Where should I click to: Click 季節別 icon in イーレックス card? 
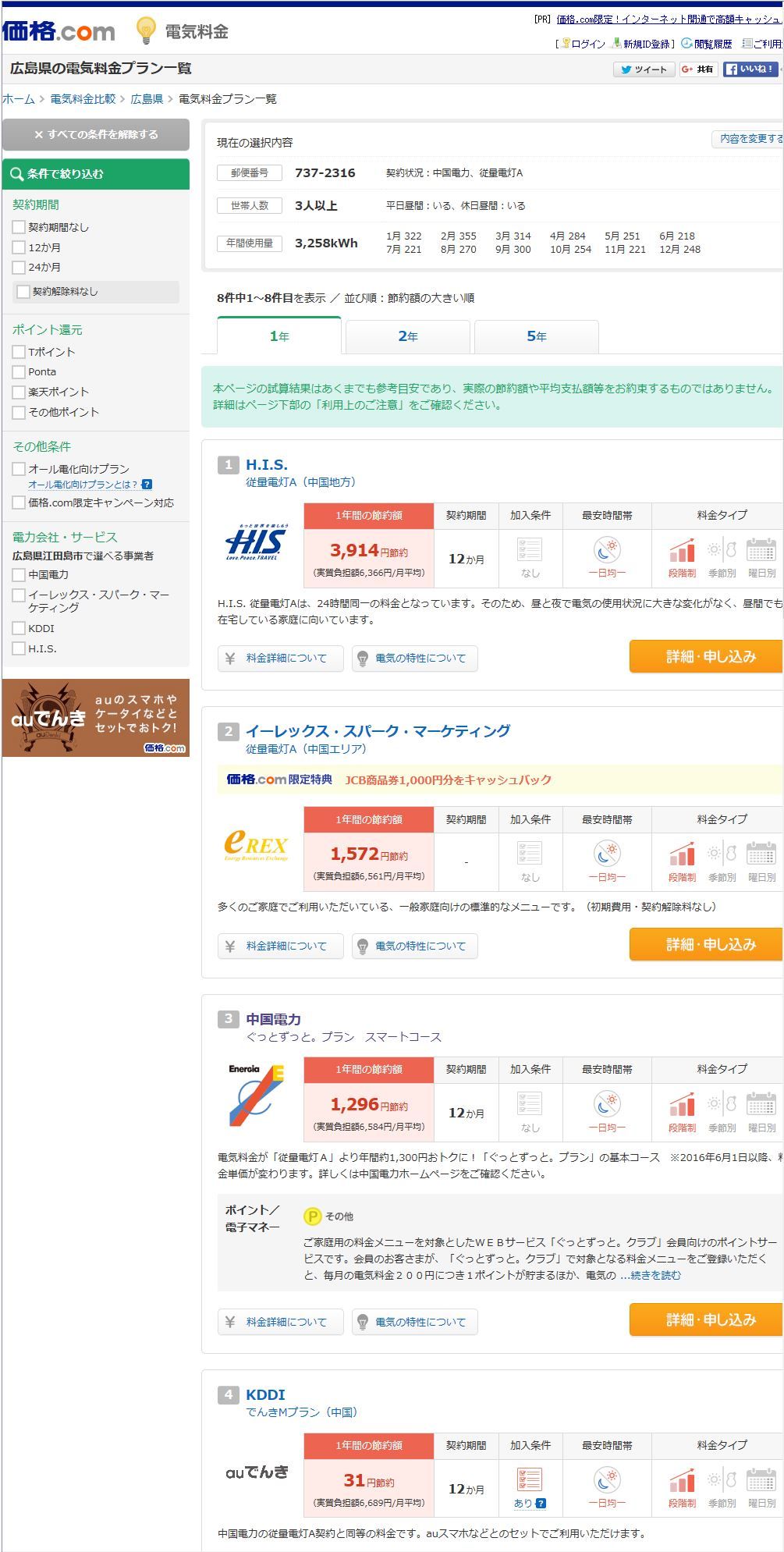722,854
